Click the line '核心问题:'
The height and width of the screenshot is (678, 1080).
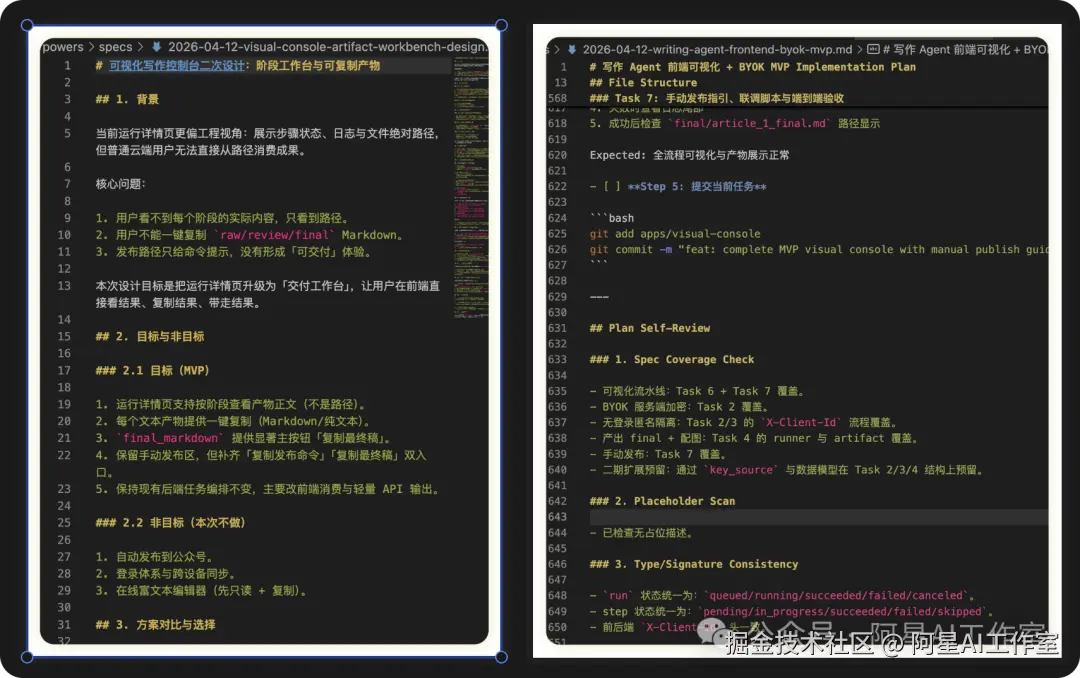tap(121, 184)
